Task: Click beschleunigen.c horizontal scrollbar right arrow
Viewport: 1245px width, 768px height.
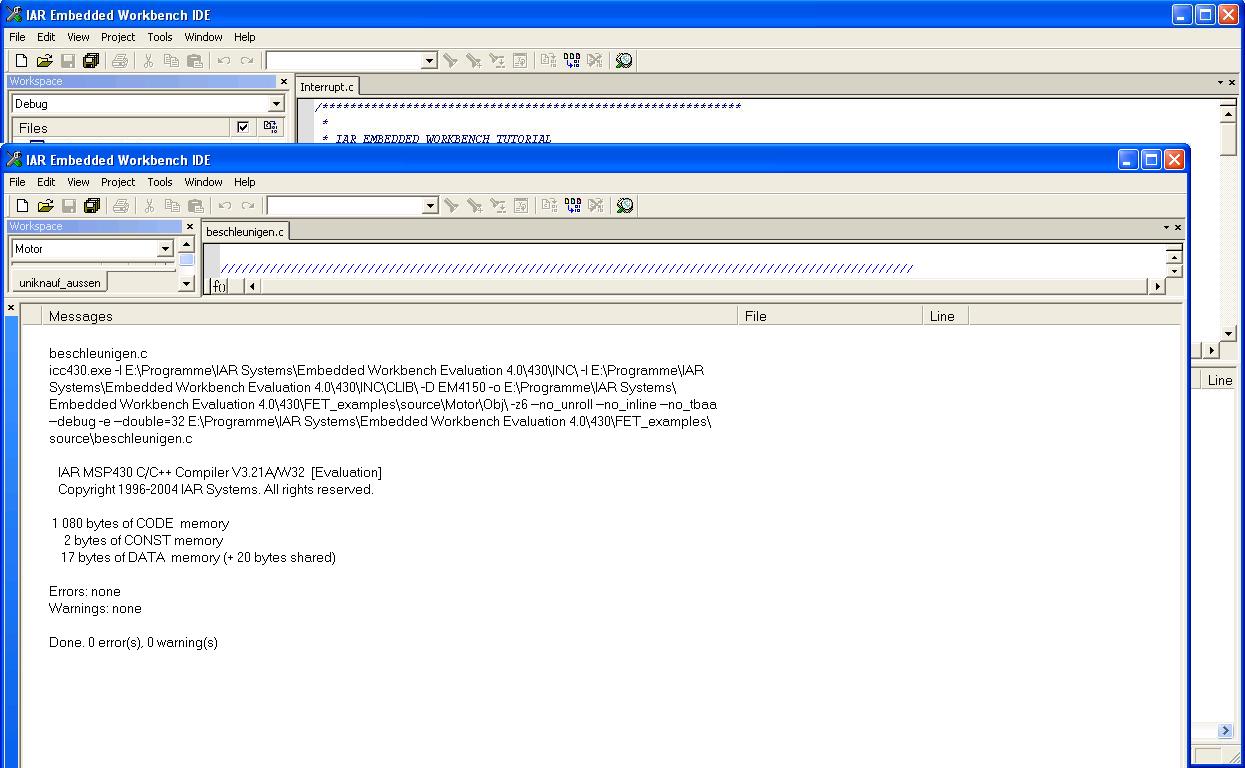Action: pyautogui.click(x=1158, y=286)
